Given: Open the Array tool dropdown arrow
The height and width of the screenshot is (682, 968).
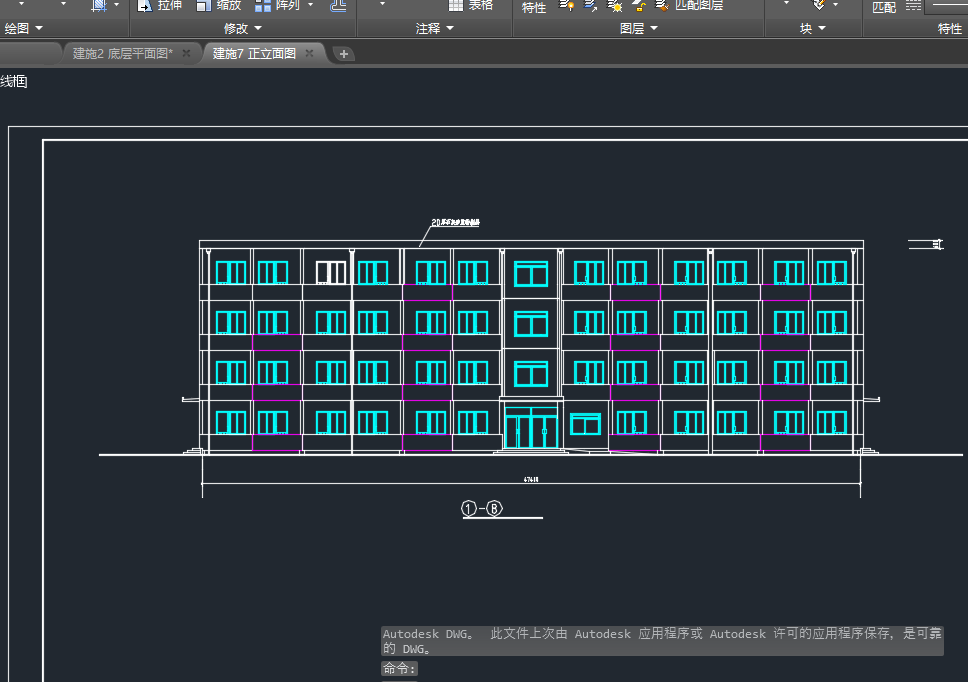Looking at the screenshot, I should pyautogui.click(x=310, y=5).
